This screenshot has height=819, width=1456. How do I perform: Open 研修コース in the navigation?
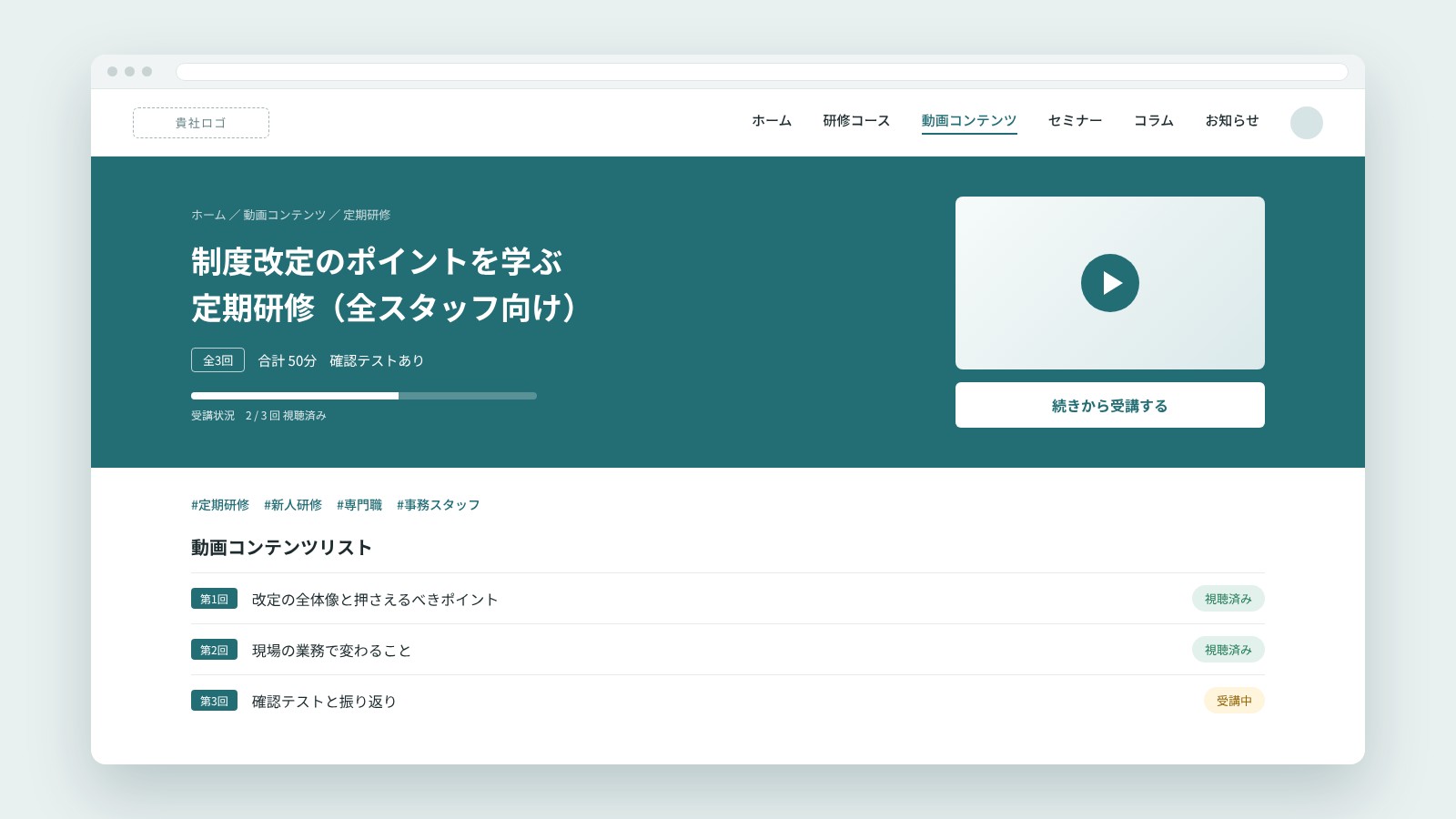856,121
